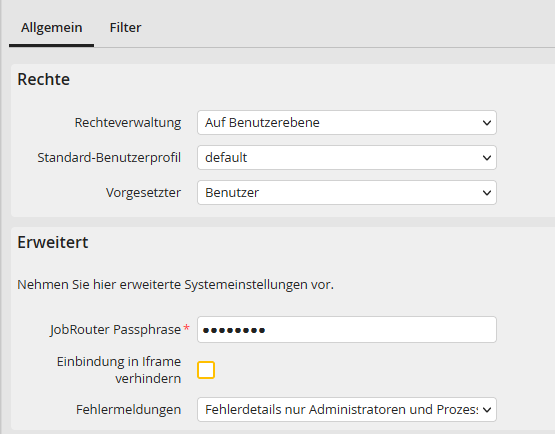This screenshot has width=555, height=434.
Task: Click the JobRouter Passphrase field
Action: (347, 330)
